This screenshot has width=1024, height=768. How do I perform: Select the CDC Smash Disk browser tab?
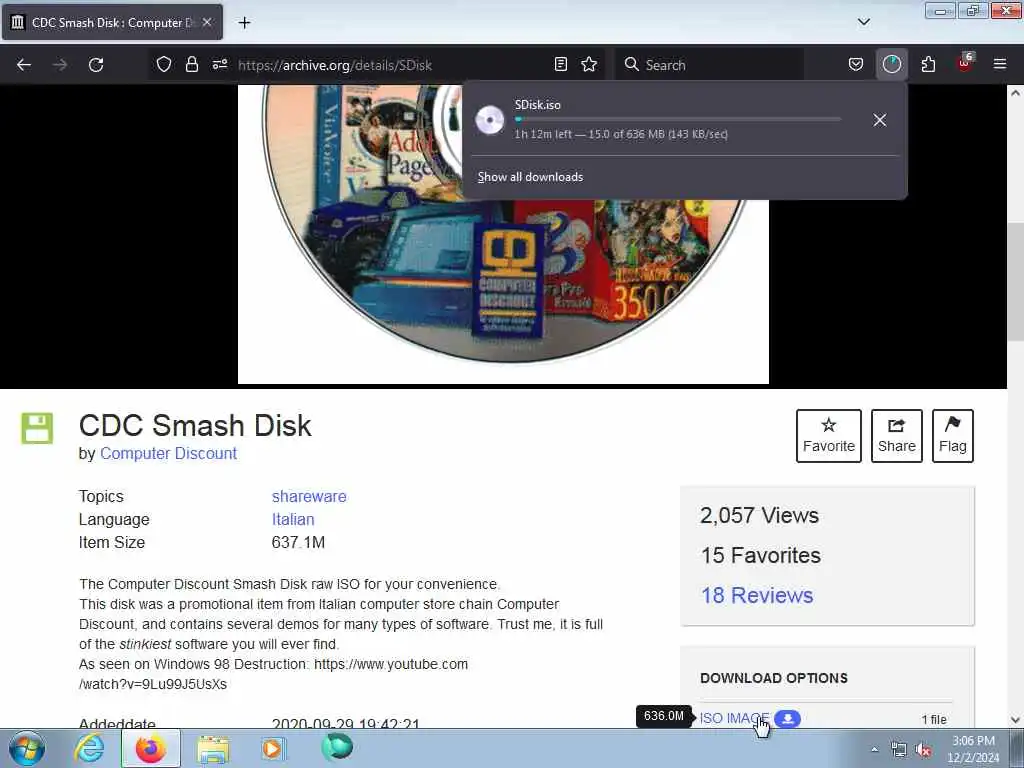(x=112, y=22)
